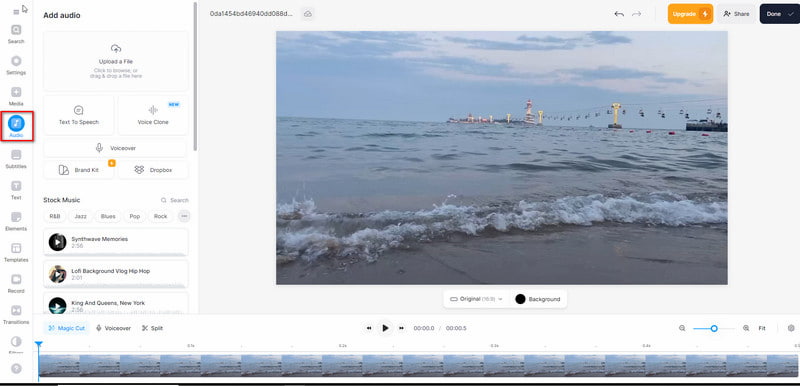
Task: Filter stock music by Blues
Action: 108,216
